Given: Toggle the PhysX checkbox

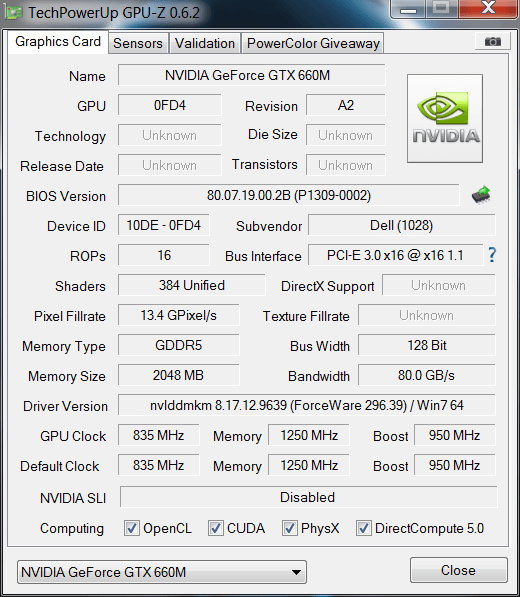Looking at the screenshot, I should click(x=289, y=528).
